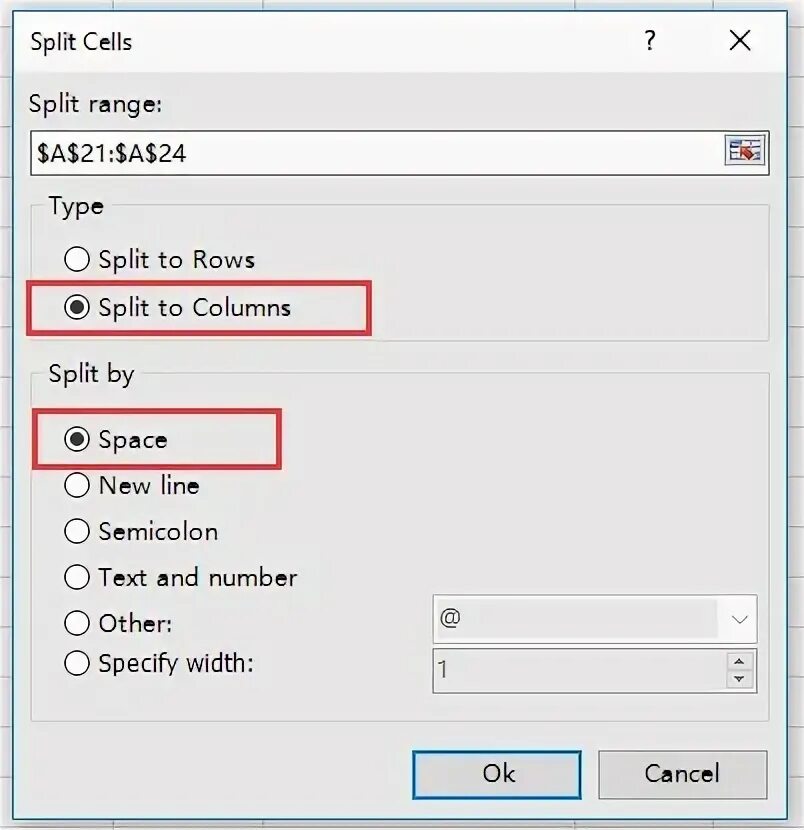Viewport: 804px width, 830px height.
Task: Increase width with the spinner up arrow
Action: coord(739,661)
